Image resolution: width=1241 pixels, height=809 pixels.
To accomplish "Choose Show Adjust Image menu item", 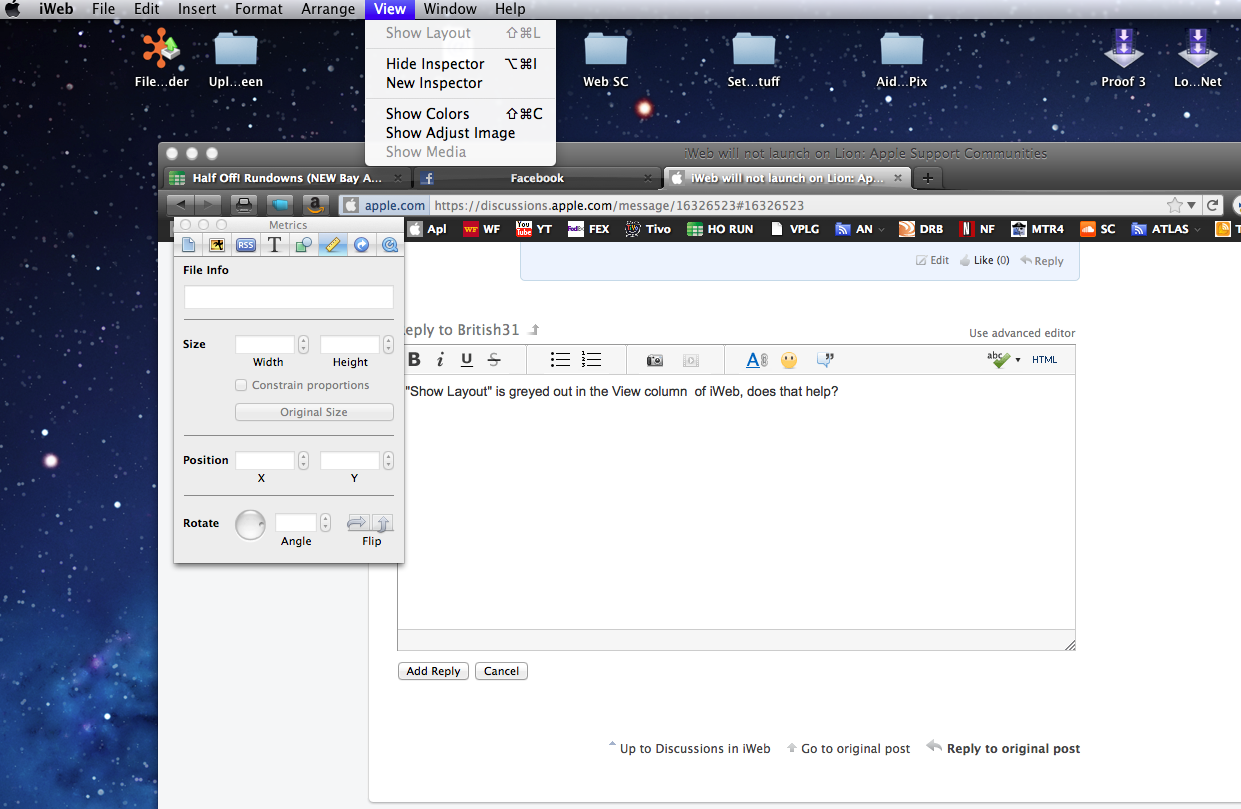I will [460, 133].
